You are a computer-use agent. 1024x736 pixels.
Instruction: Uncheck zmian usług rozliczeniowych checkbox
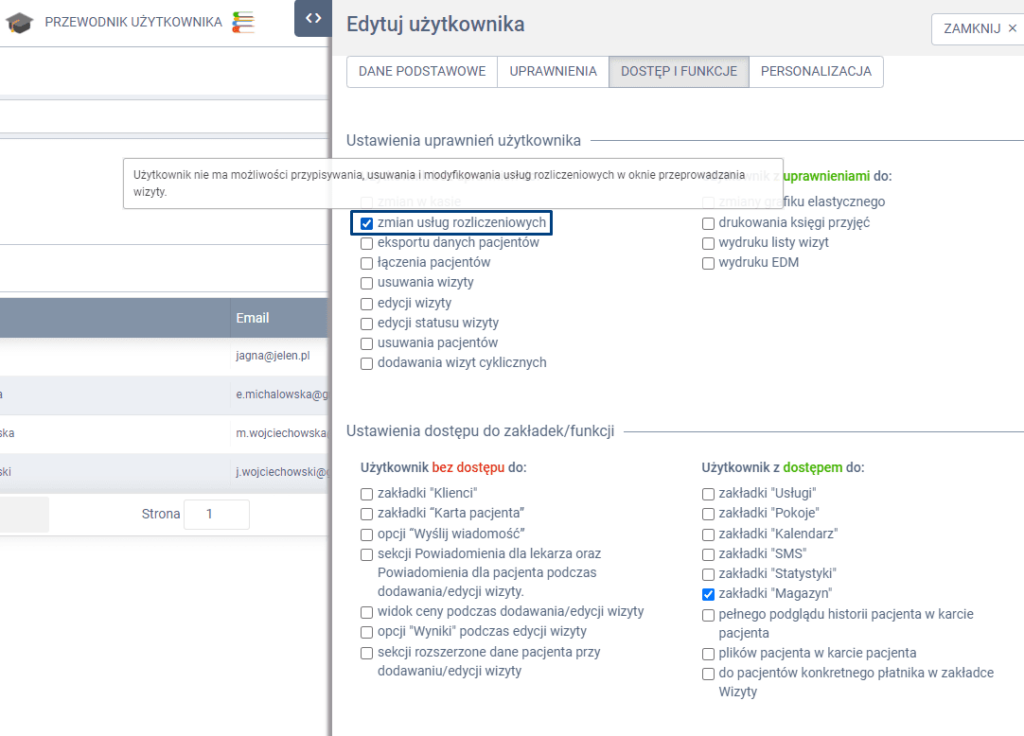[367, 223]
